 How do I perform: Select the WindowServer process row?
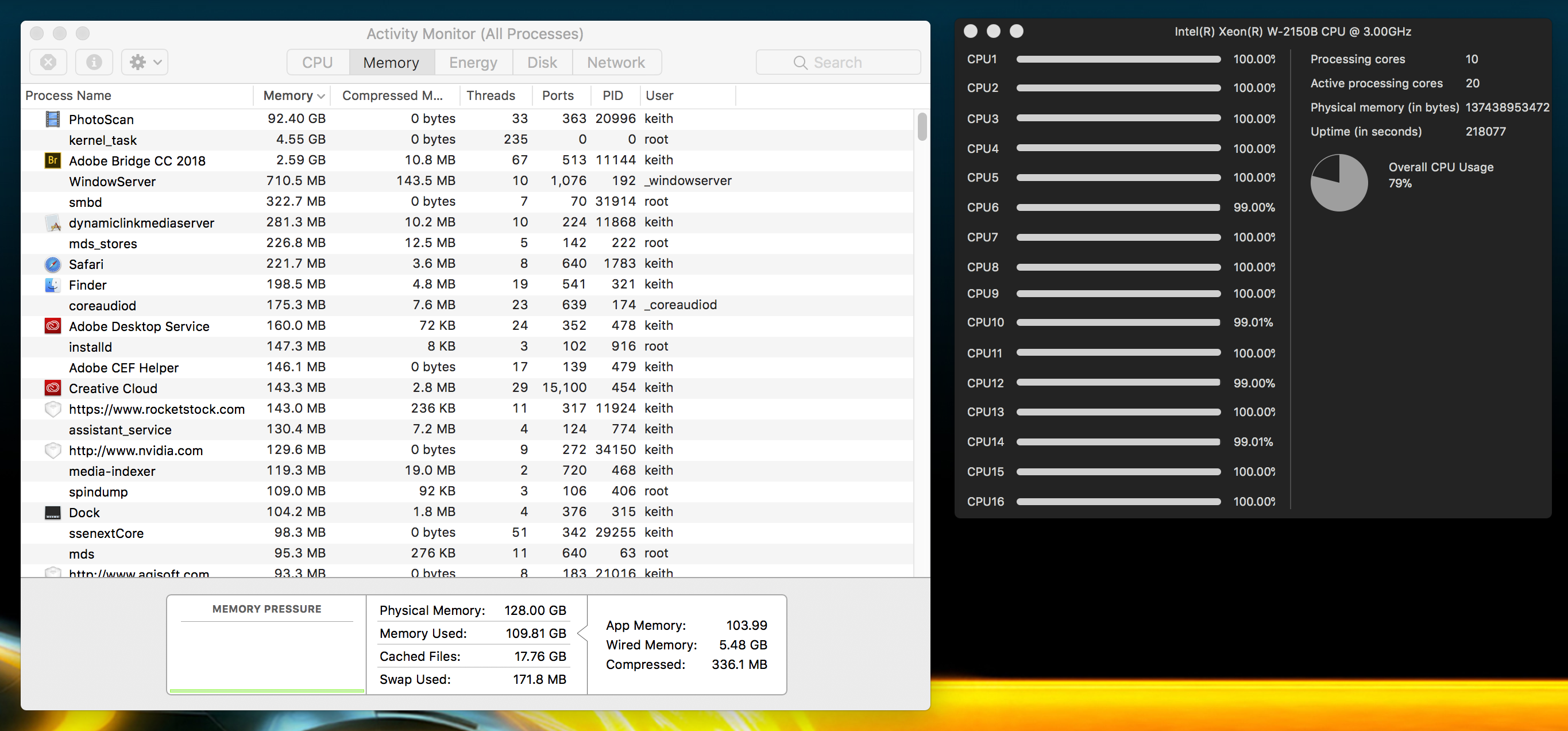click(467, 181)
